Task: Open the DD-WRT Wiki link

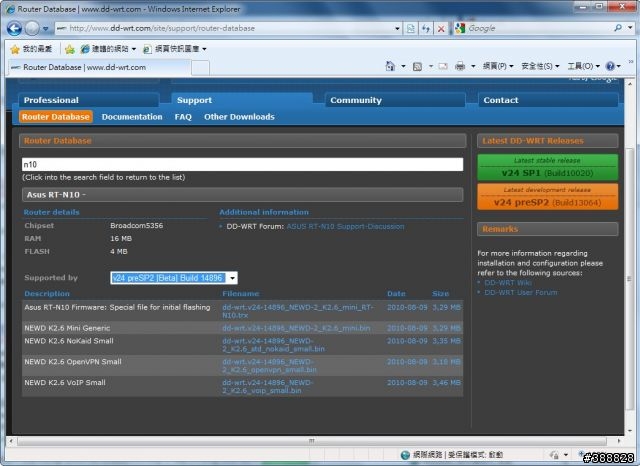Action: click(x=508, y=283)
